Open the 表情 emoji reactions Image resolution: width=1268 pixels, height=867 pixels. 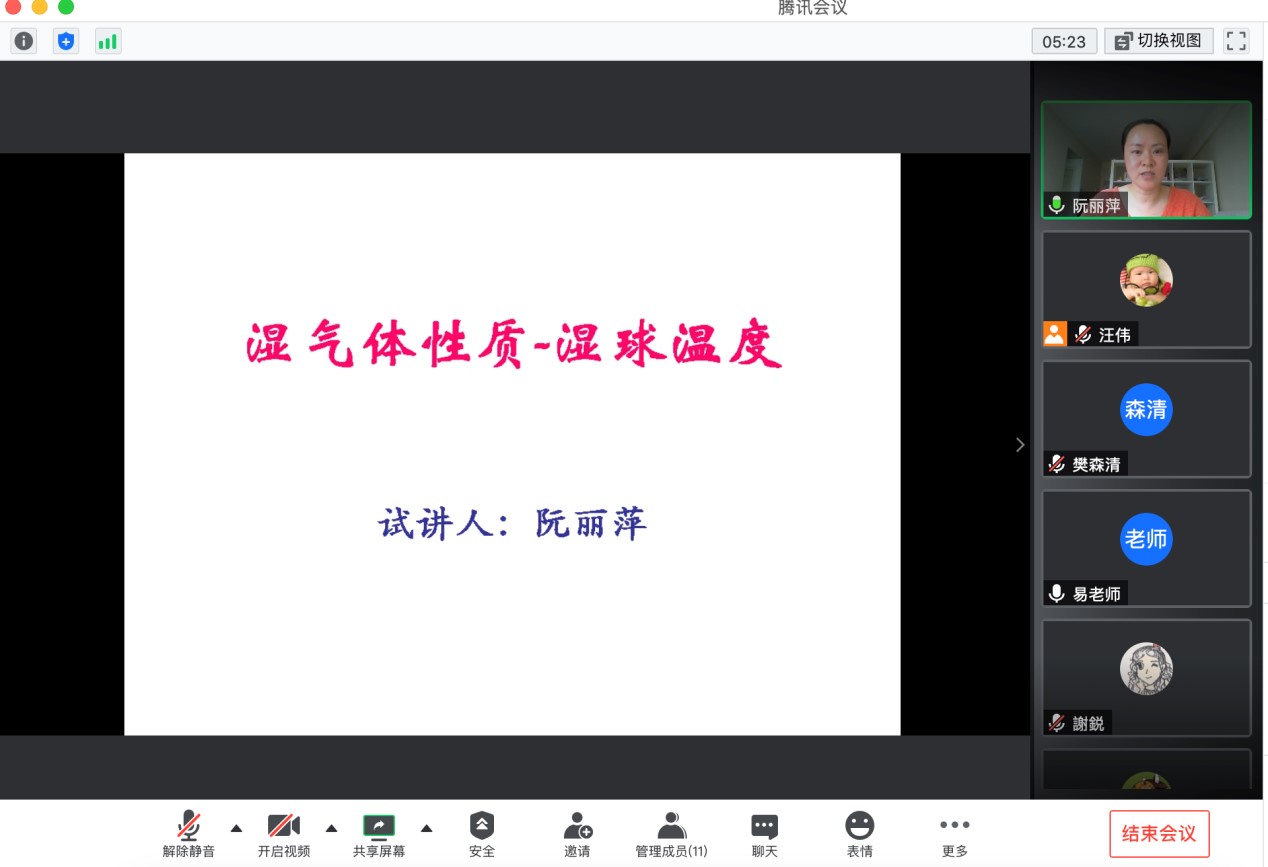pos(859,833)
